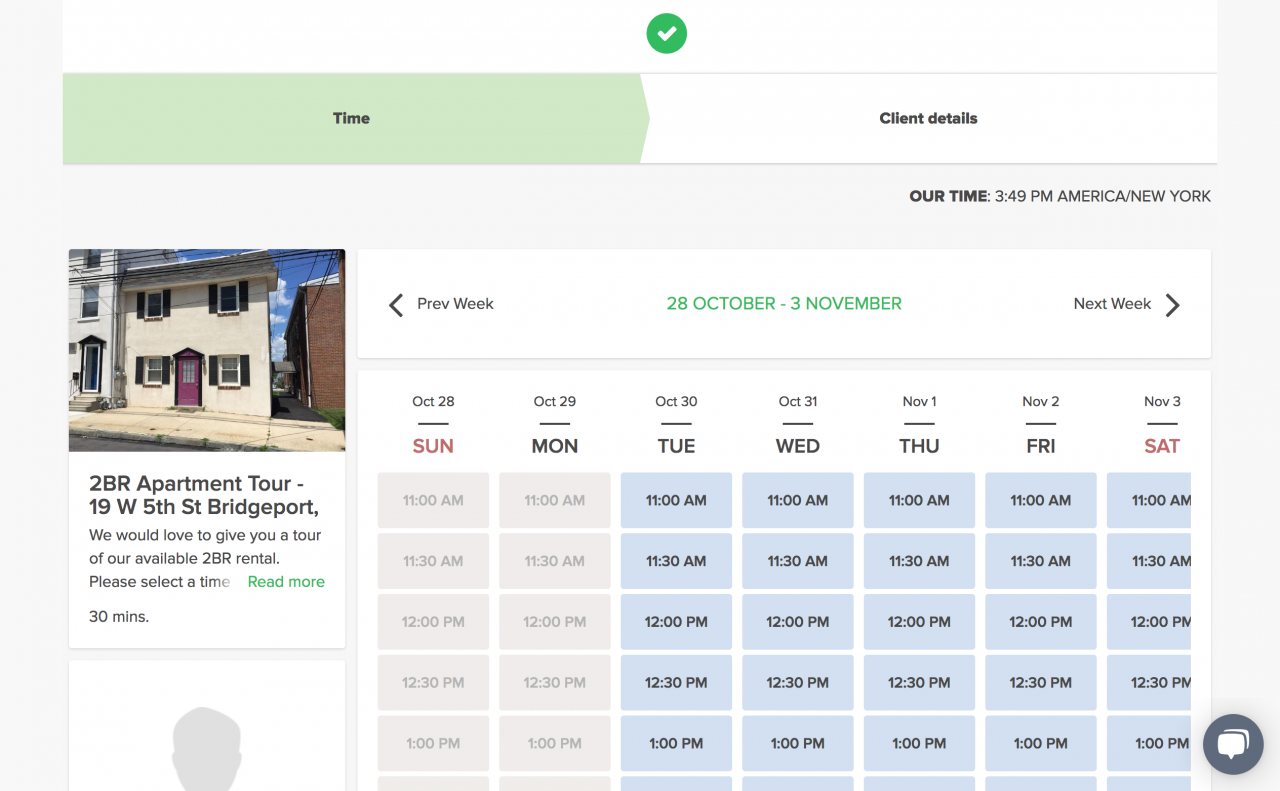Click the TUE day column header

point(676,446)
